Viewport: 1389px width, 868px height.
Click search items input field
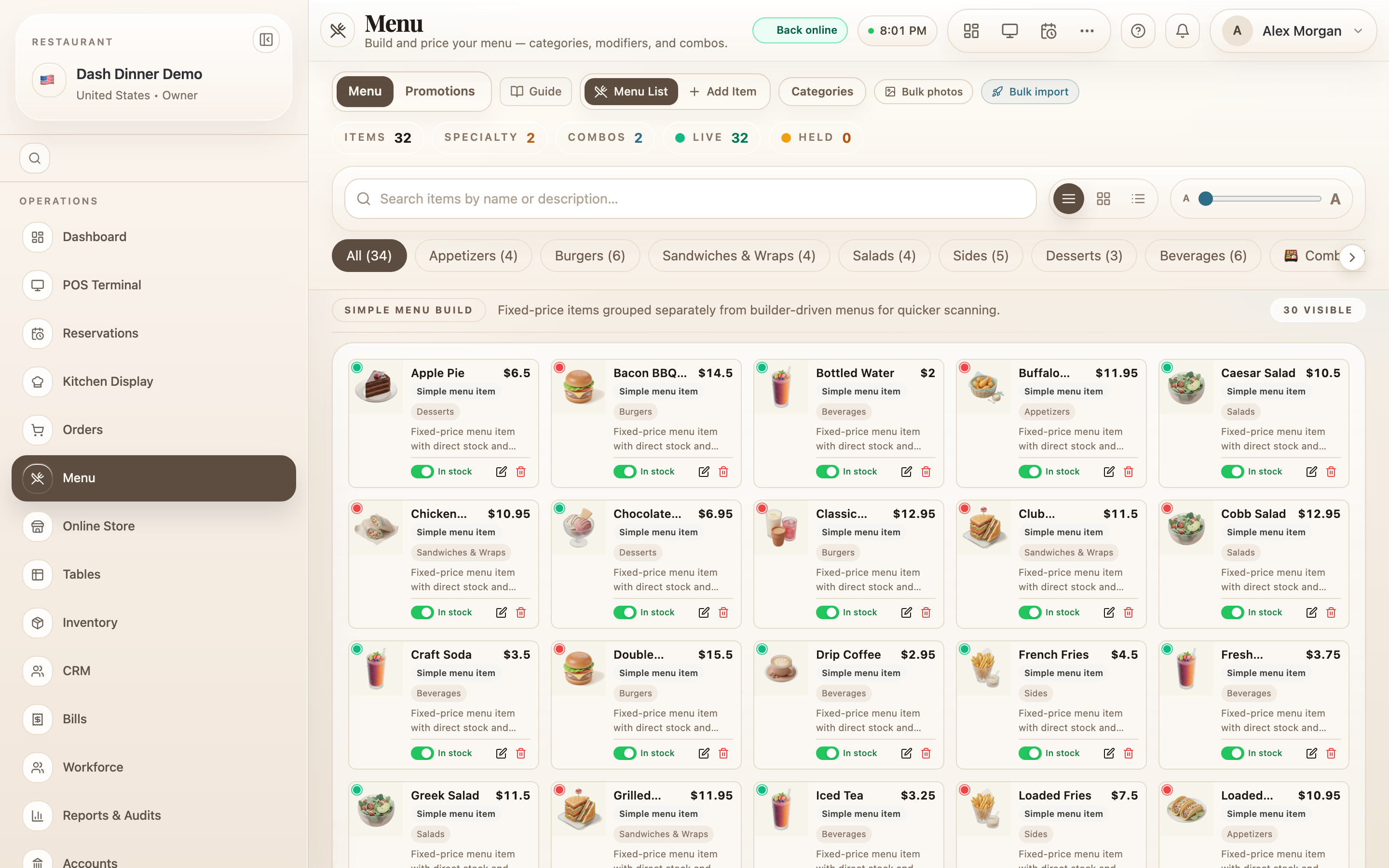tap(690, 199)
